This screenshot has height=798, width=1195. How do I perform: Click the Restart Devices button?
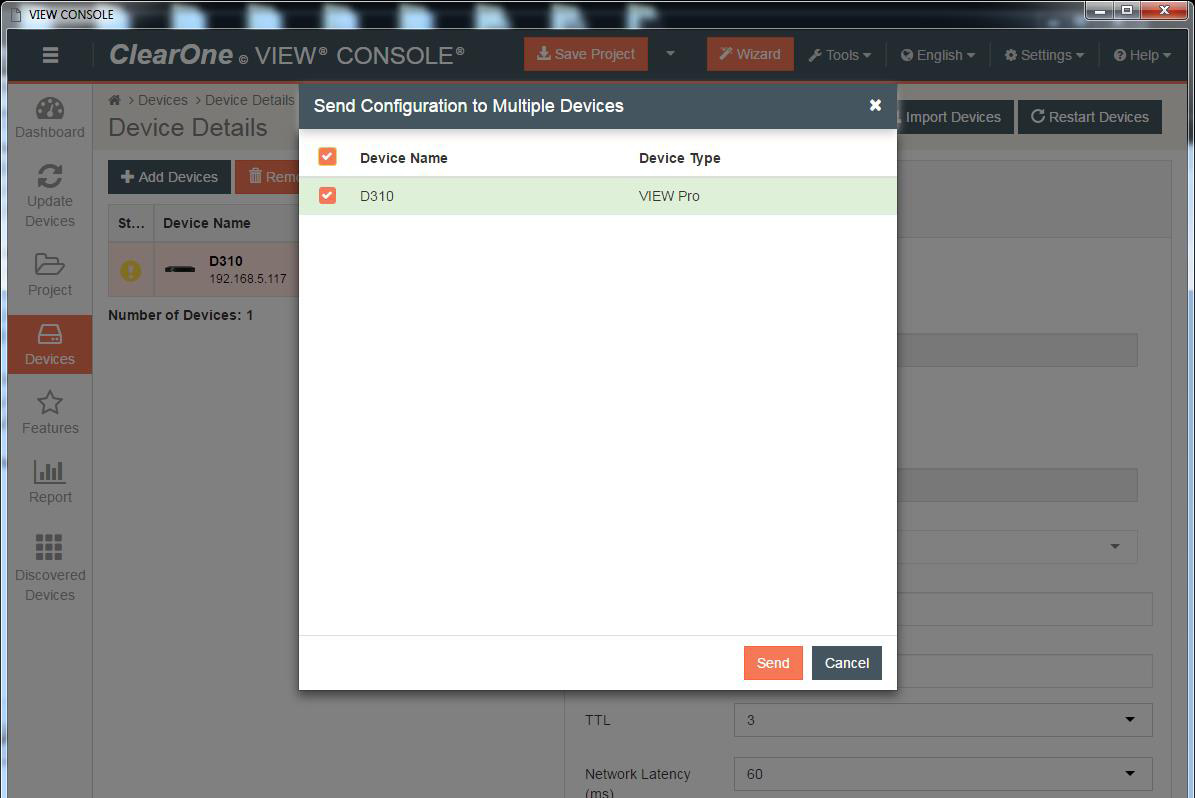tap(1090, 117)
